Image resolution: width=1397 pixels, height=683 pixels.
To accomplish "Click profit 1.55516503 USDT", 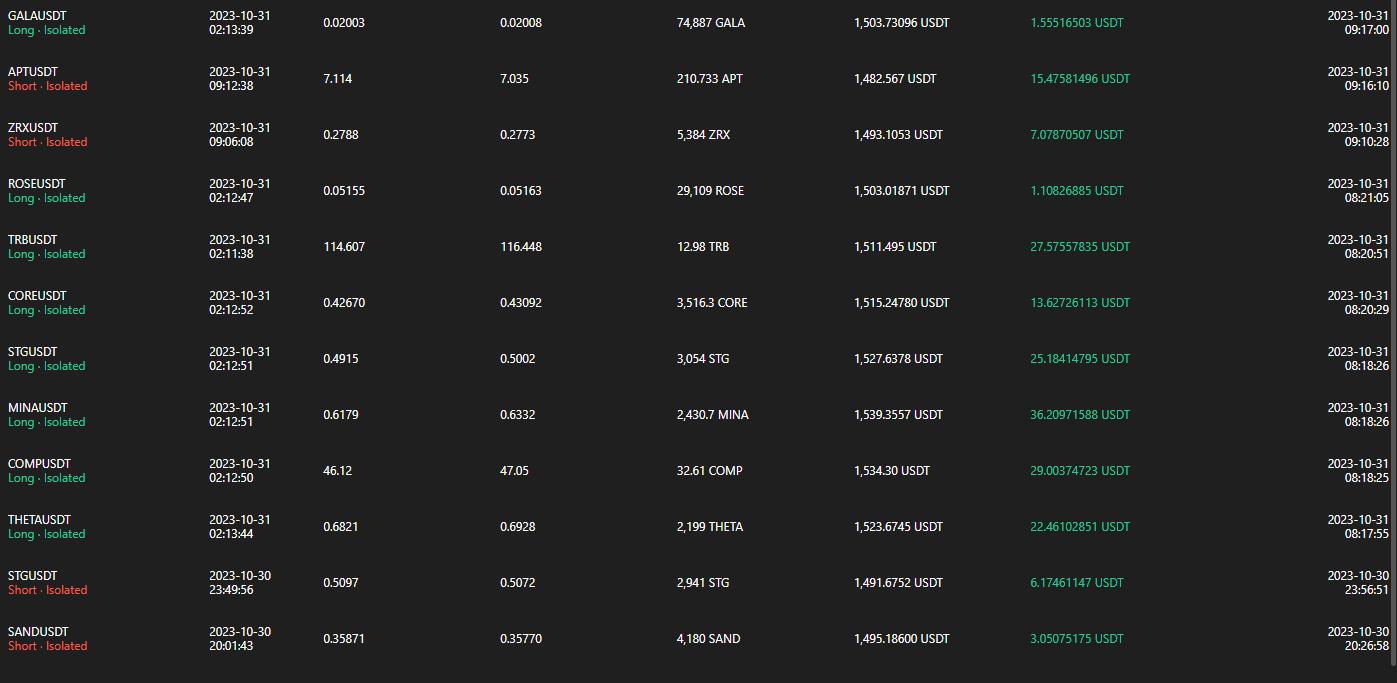I will coord(1077,22).
